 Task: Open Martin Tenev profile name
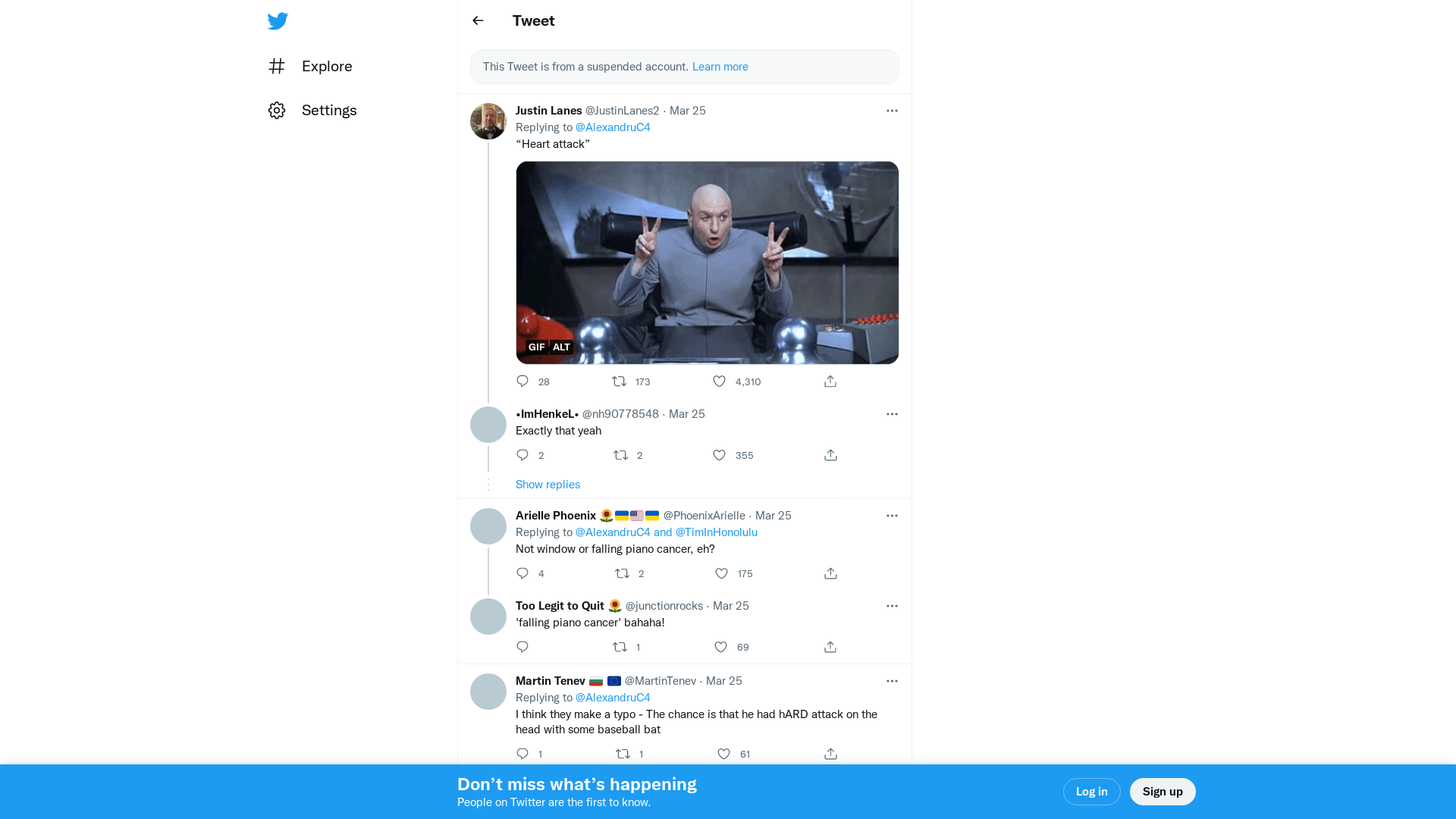click(551, 681)
